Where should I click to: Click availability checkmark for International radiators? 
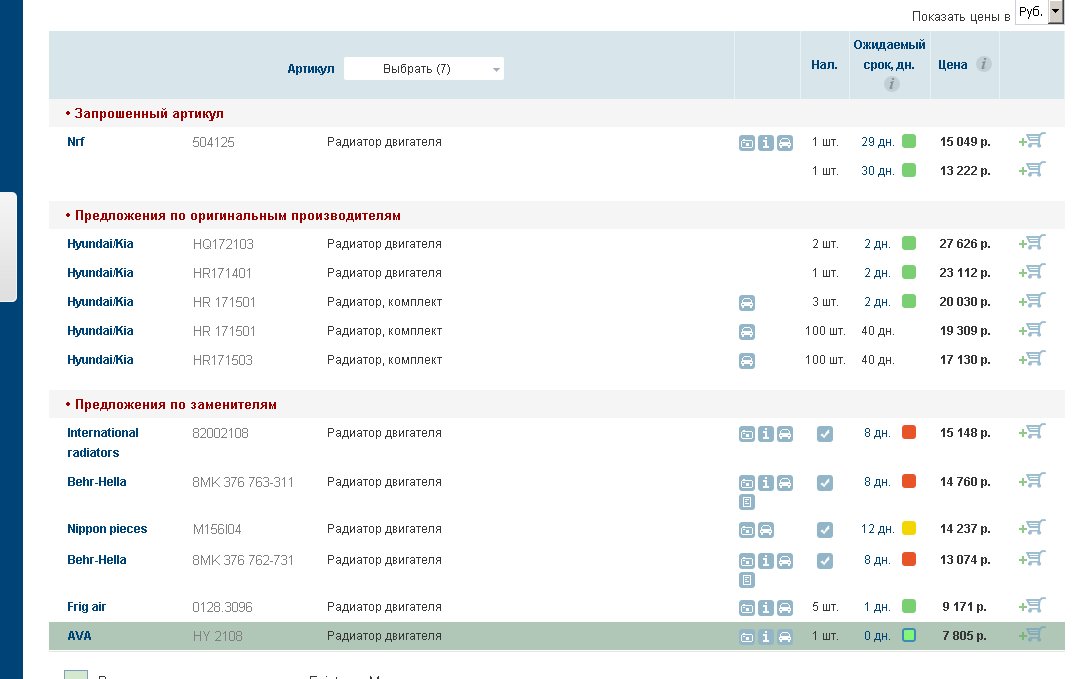(825, 434)
